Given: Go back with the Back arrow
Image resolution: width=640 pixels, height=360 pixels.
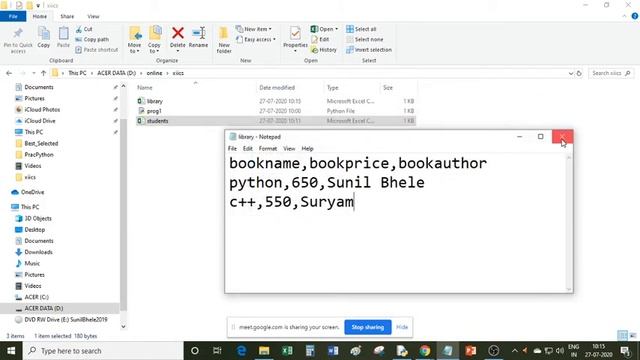Looking at the screenshot, I should (9, 73).
